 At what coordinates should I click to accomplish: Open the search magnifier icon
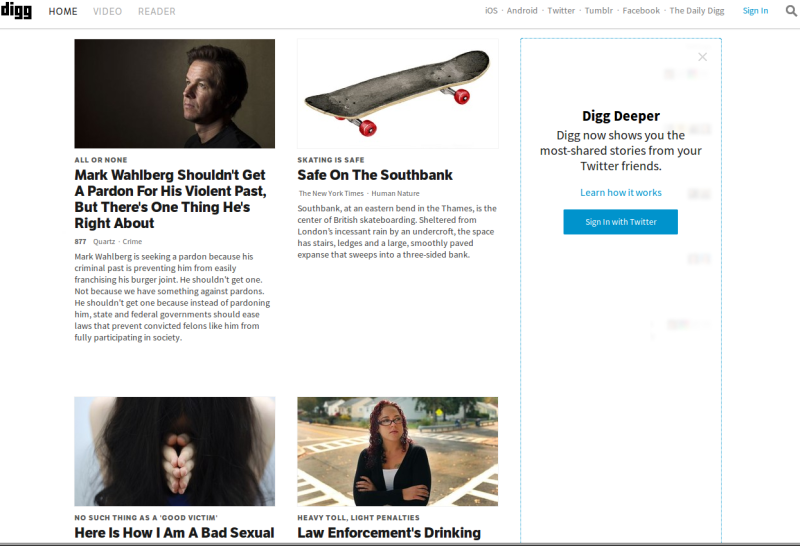[791, 11]
